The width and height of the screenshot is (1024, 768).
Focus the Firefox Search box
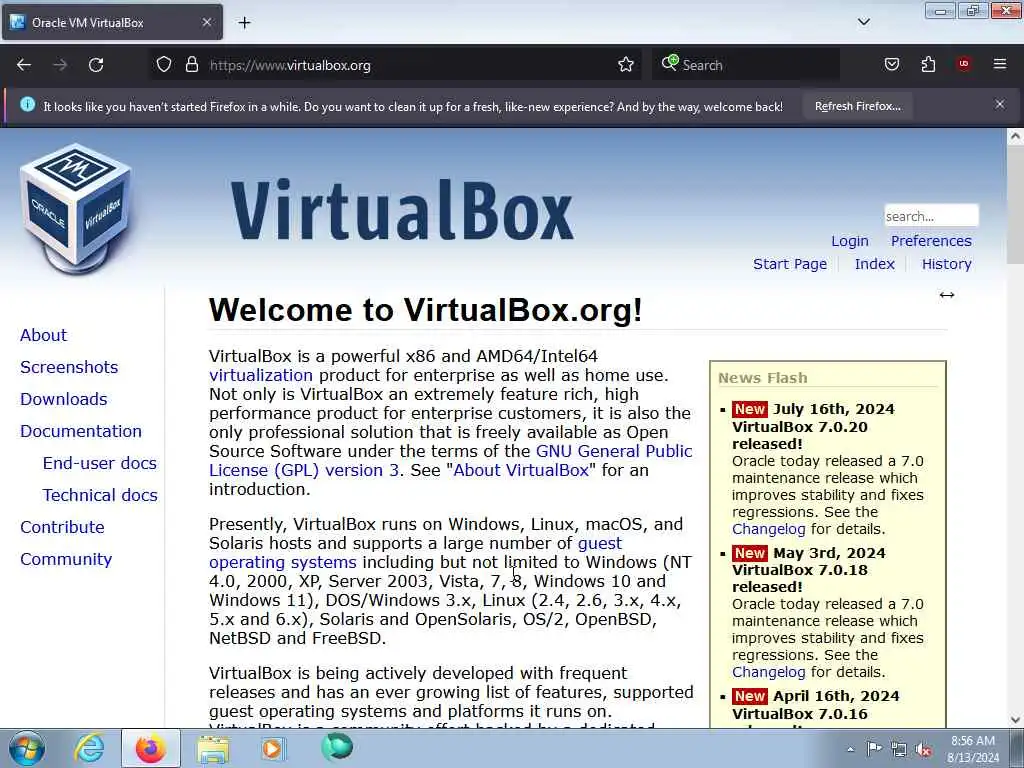click(746, 65)
